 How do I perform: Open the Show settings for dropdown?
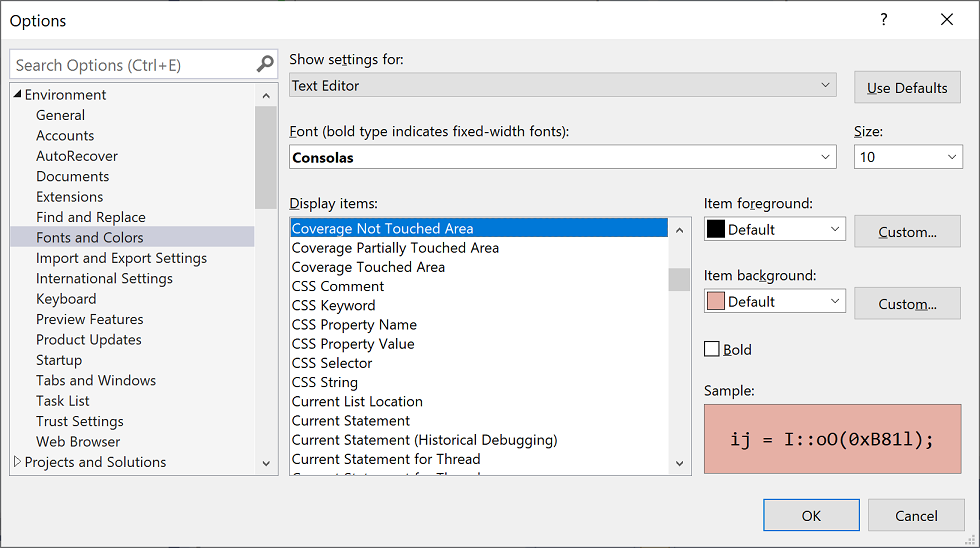click(x=562, y=85)
